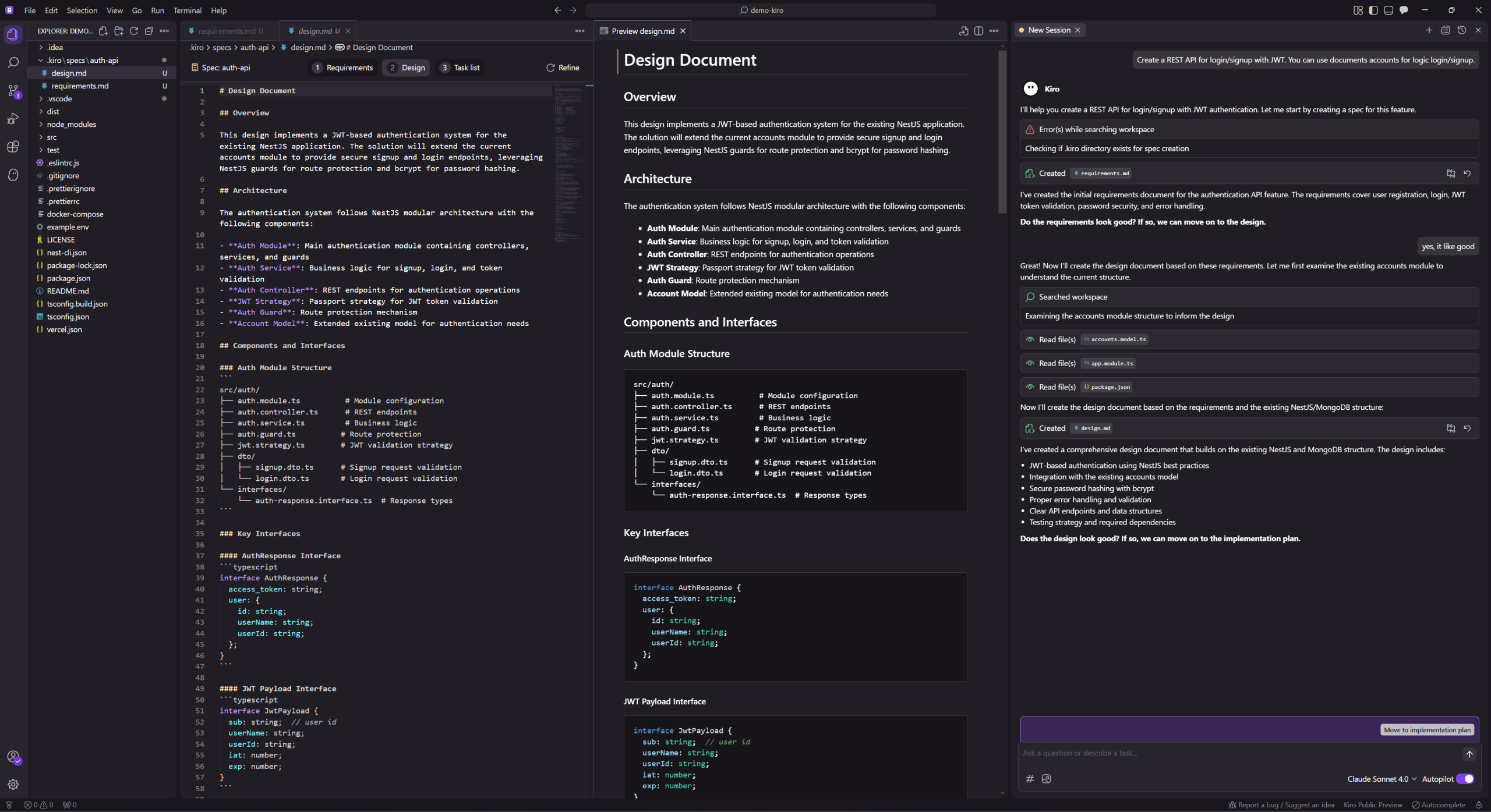Navigate back with the left arrow
Viewport: 1491px width, 812px height.
[557, 10]
